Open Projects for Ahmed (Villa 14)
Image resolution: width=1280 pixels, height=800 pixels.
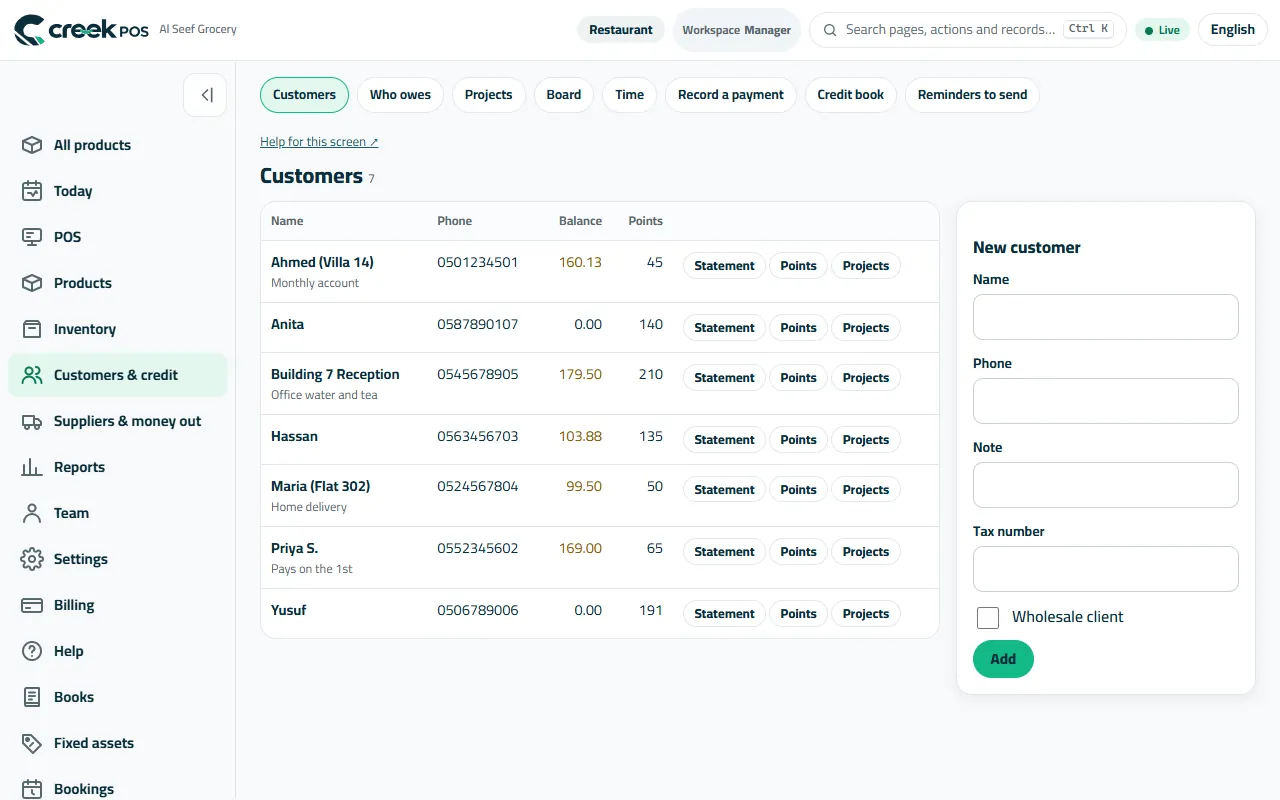click(866, 266)
